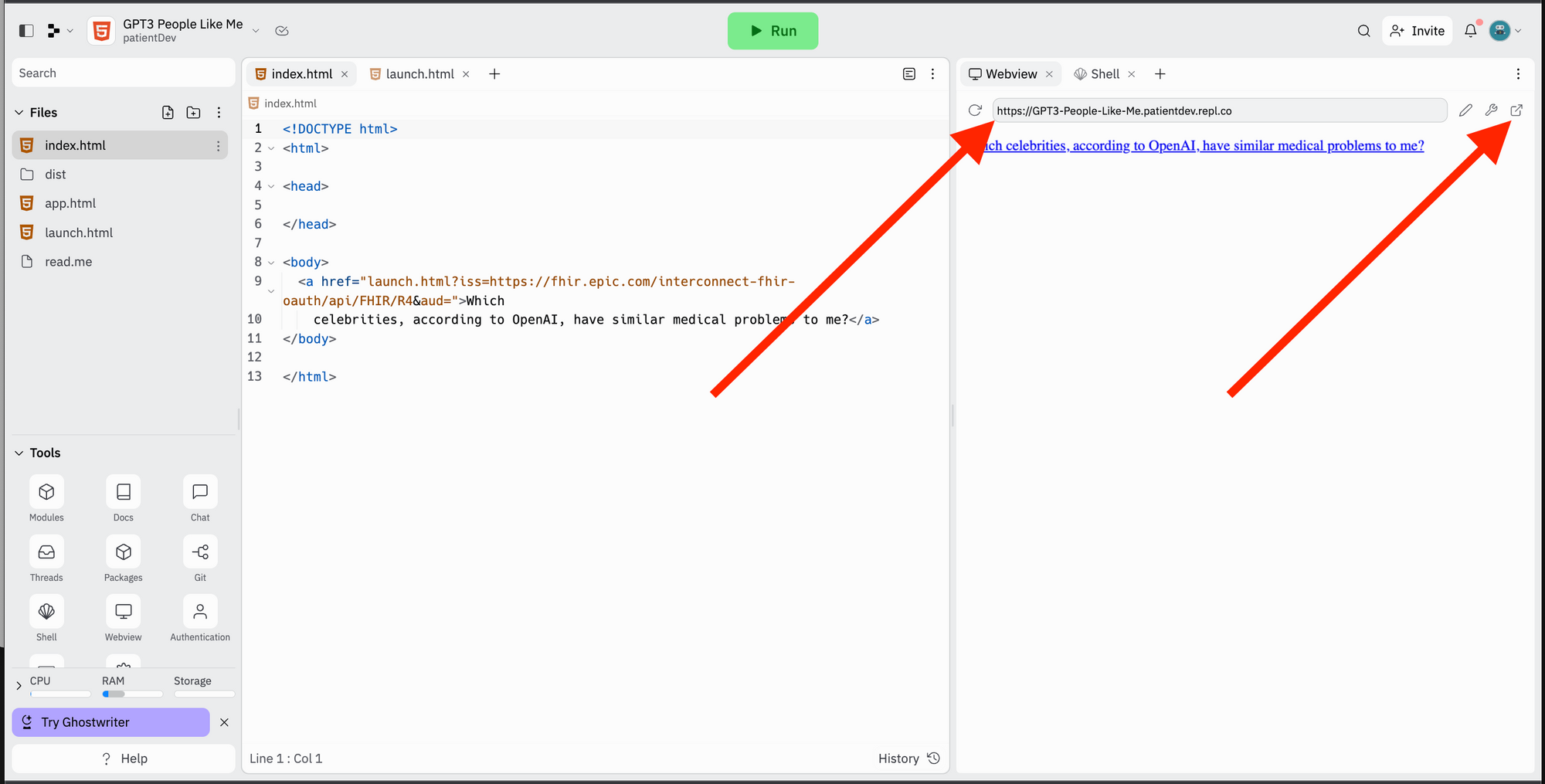Viewport: 1545px width, 784px height.
Task: Open the dist folder
Action: coord(120,175)
